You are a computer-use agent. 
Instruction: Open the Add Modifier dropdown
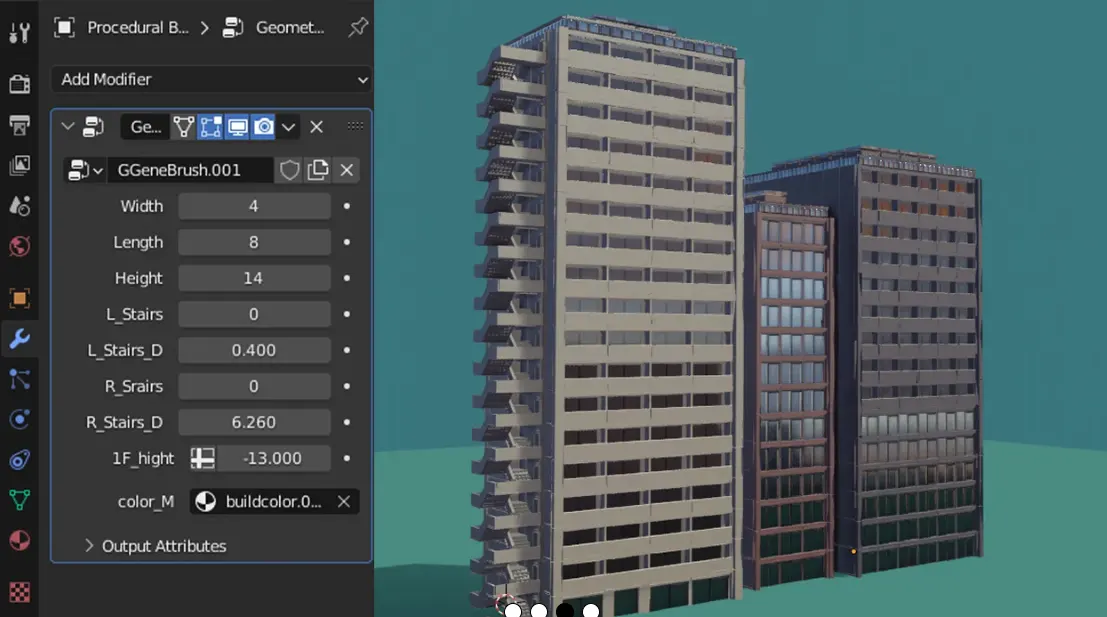[x=210, y=79]
